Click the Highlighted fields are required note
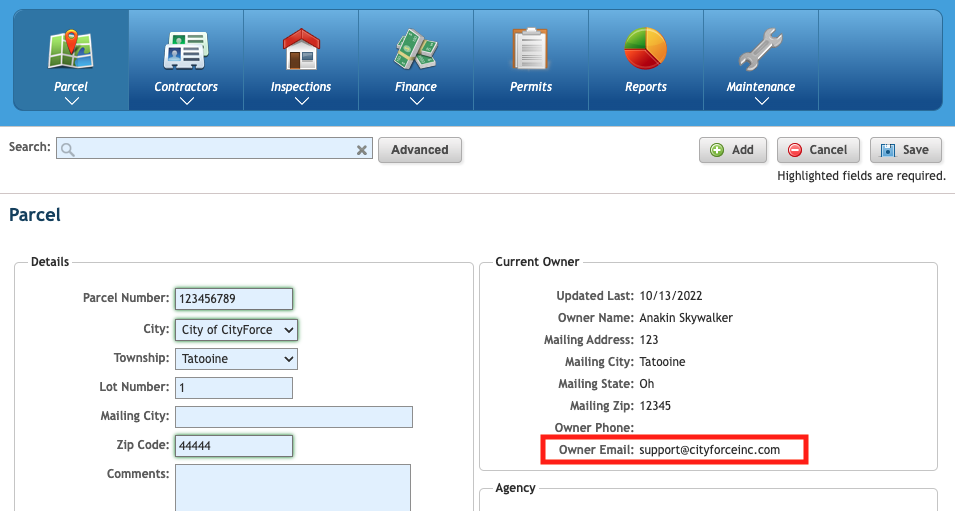This screenshot has height=511, width=955. click(x=861, y=176)
